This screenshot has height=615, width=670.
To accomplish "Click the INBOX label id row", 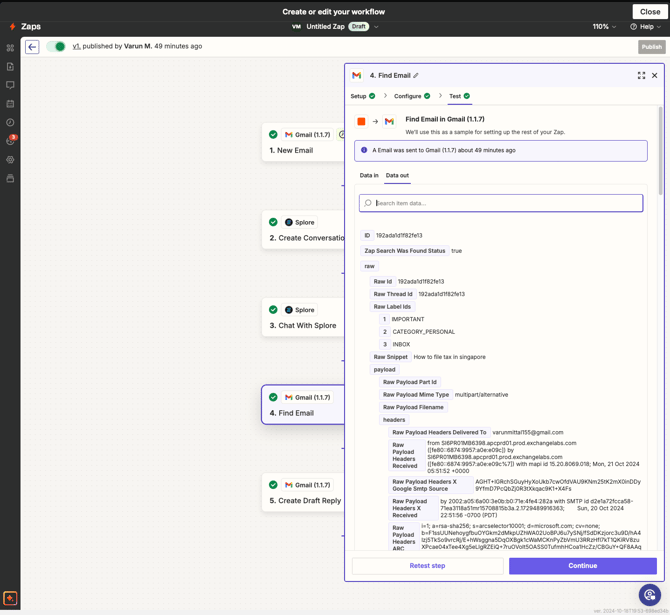I will pyautogui.click(x=395, y=344).
